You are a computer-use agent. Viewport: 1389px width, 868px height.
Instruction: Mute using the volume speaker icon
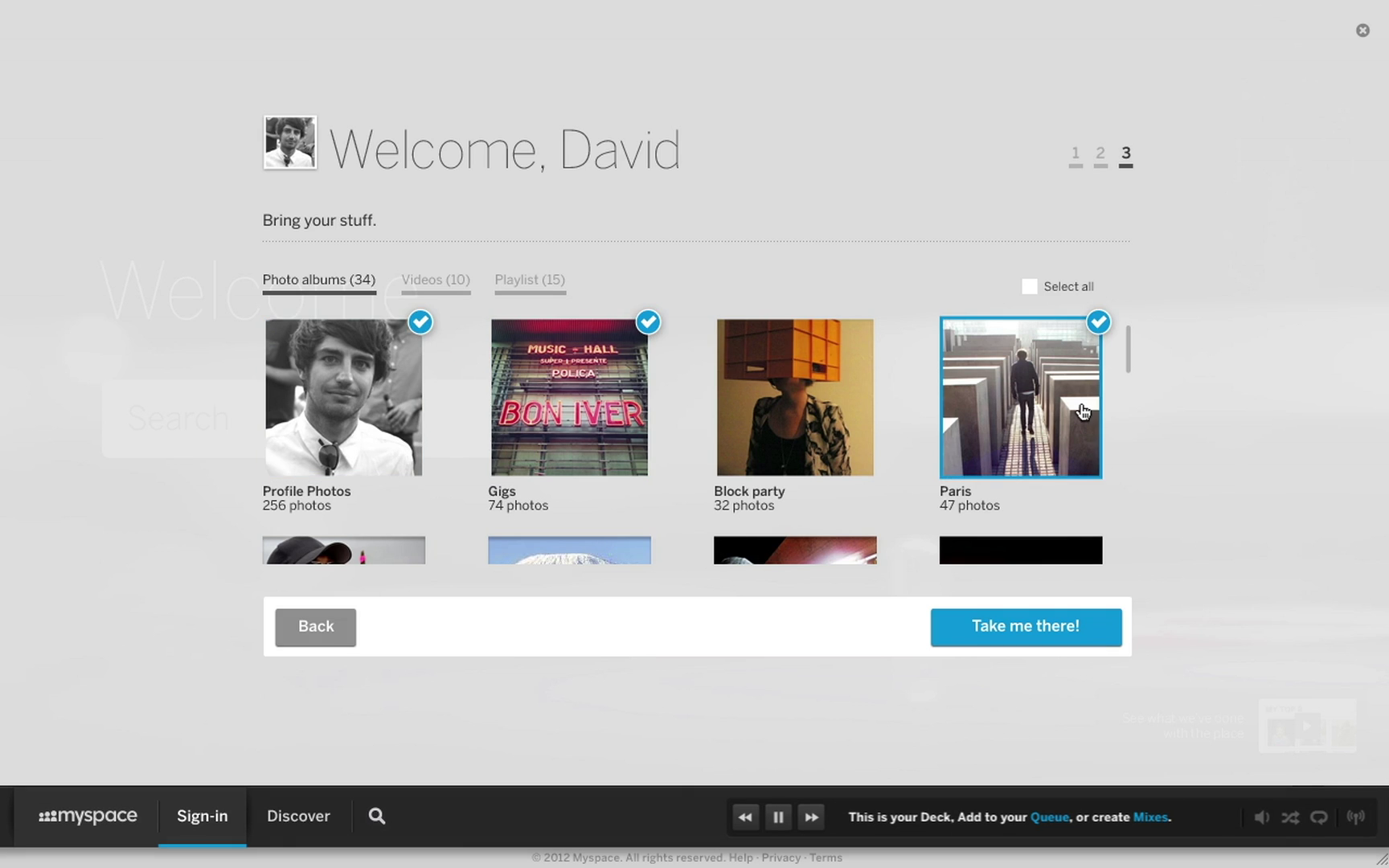[x=1261, y=817]
